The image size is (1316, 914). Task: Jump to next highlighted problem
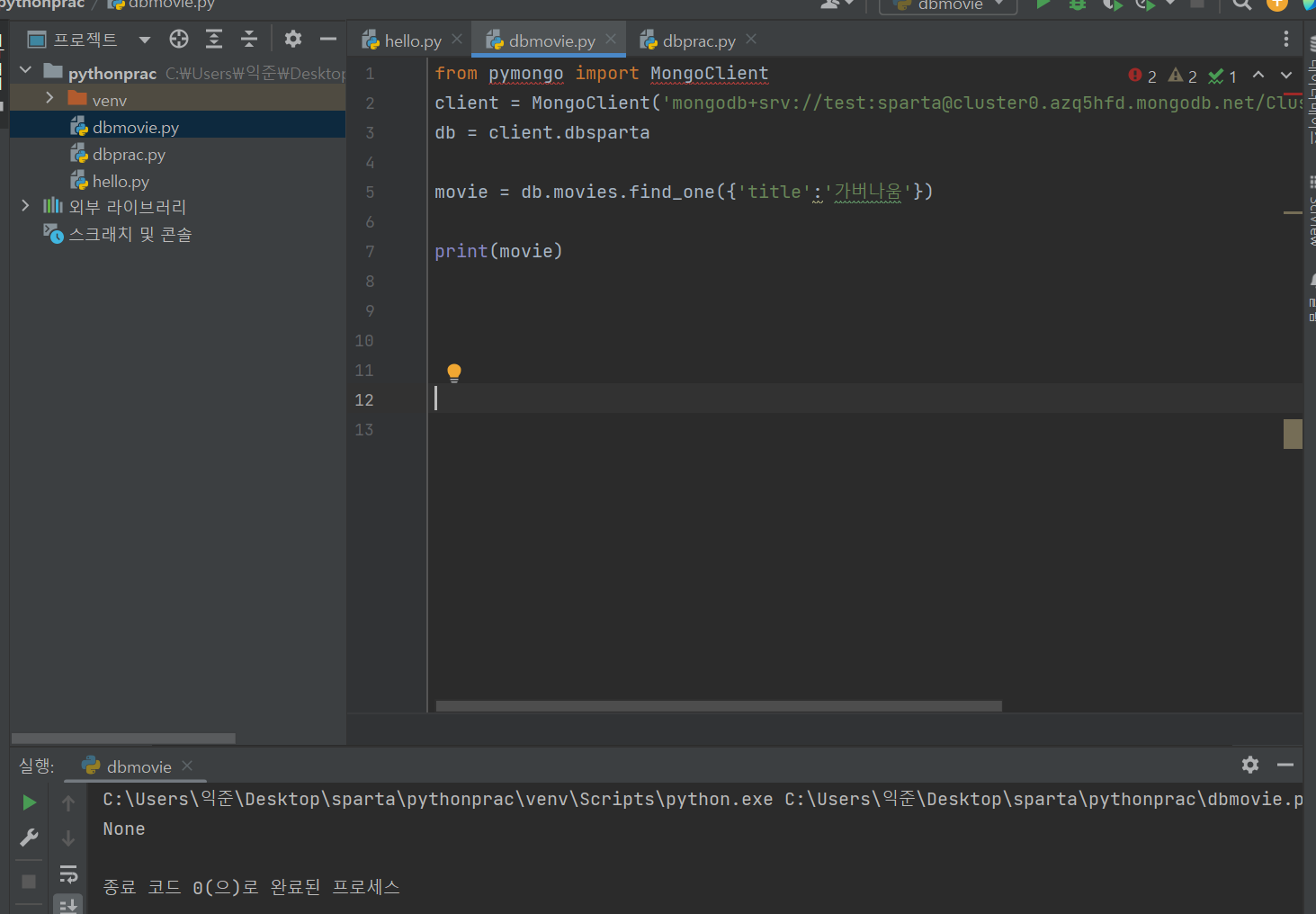pos(1286,76)
